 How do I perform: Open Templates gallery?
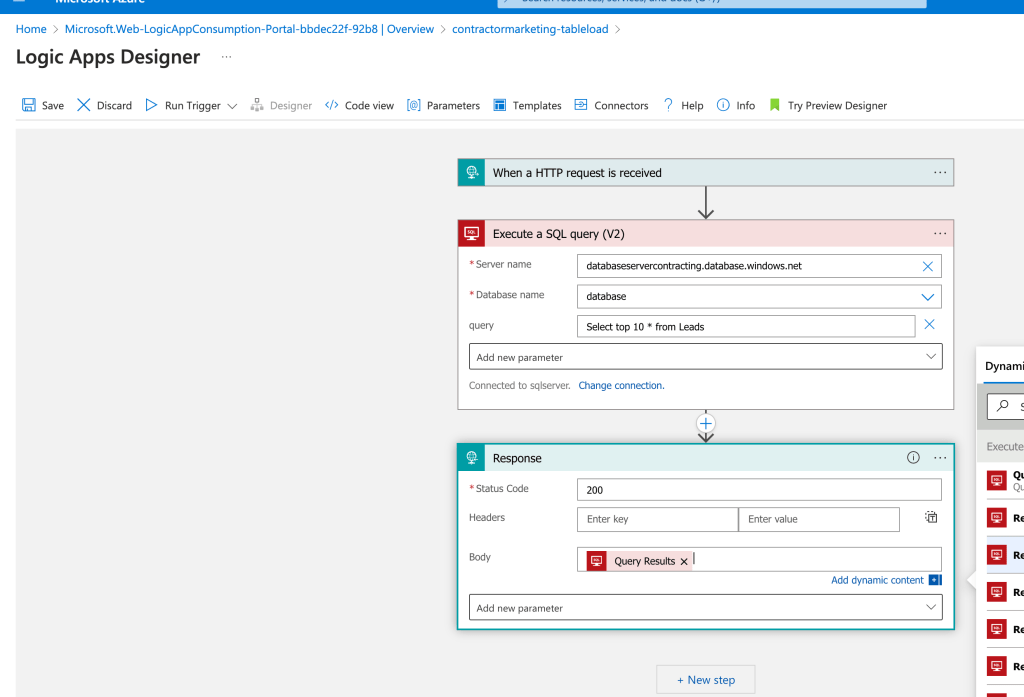(527, 105)
